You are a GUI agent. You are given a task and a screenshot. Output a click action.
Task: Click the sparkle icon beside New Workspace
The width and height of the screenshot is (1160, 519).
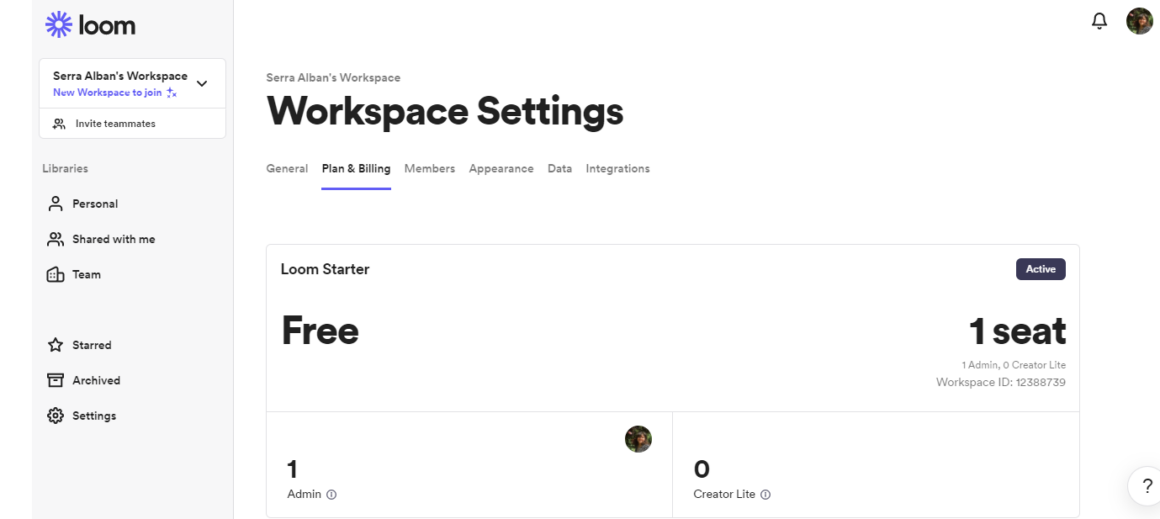pyautogui.click(x=172, y=92)
